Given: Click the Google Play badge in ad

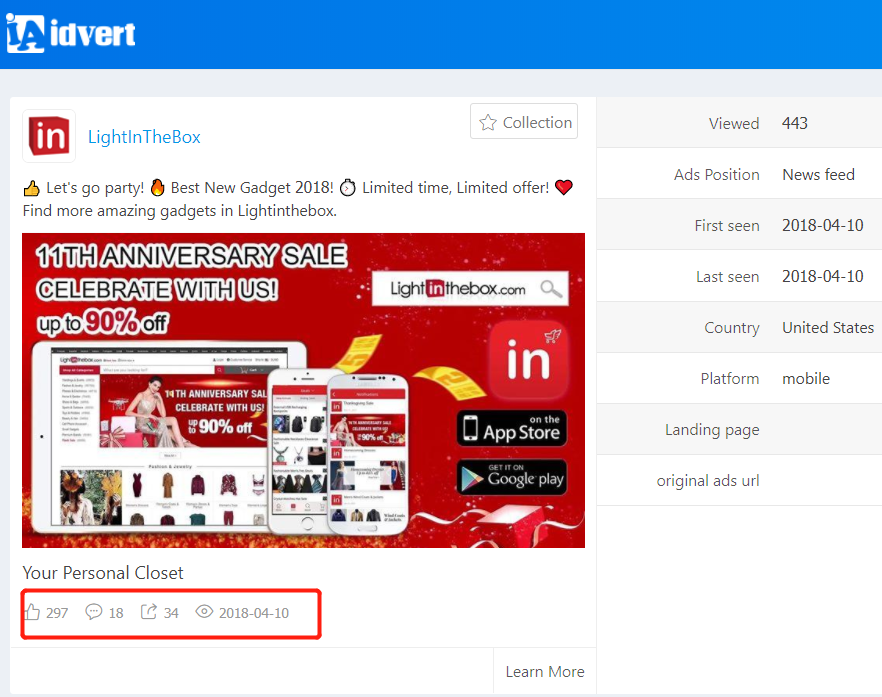Looking at the screenshot, I should [x=511, y=478].
